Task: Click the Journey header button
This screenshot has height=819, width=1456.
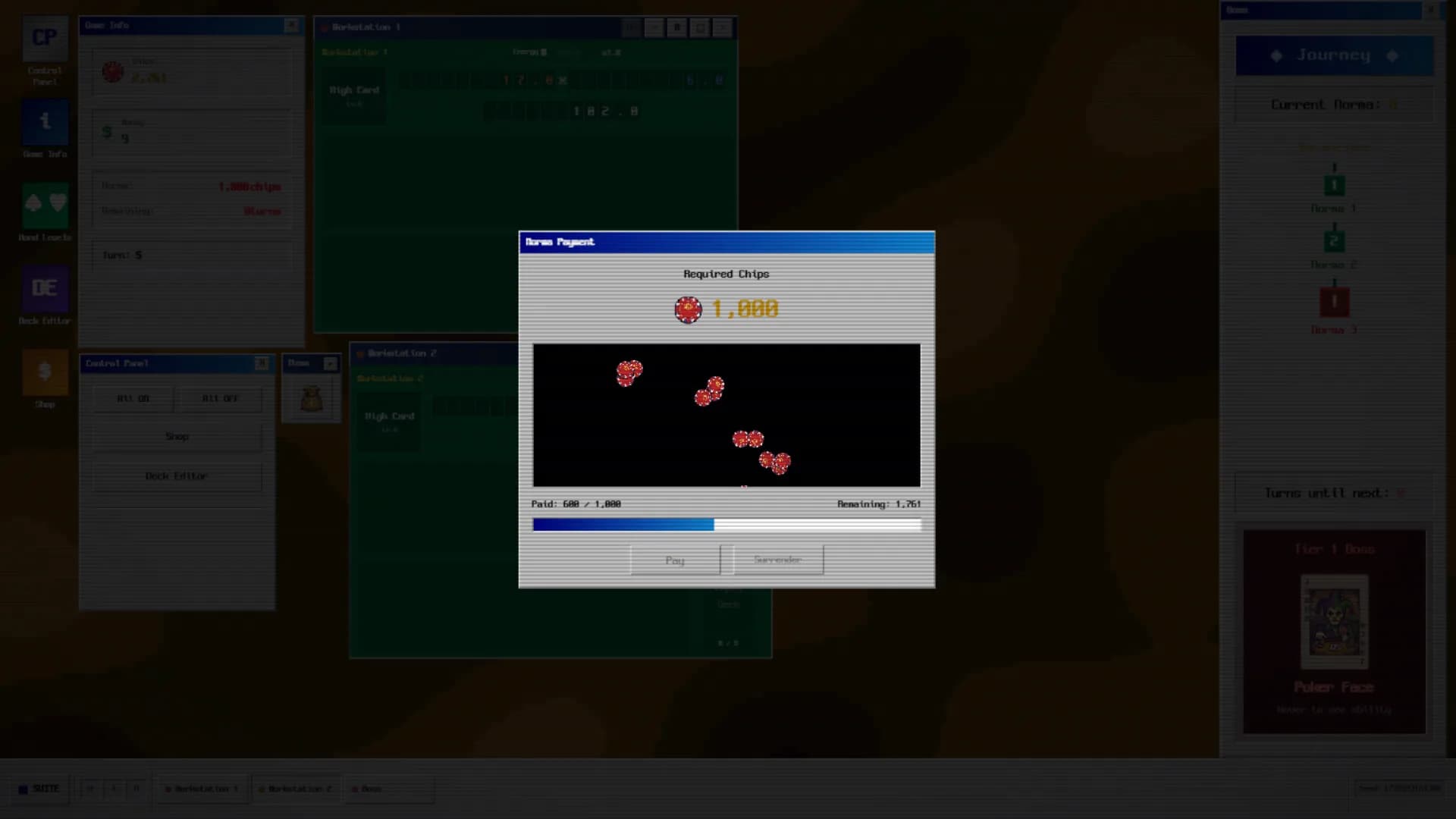Action: tap(1335, 55)
